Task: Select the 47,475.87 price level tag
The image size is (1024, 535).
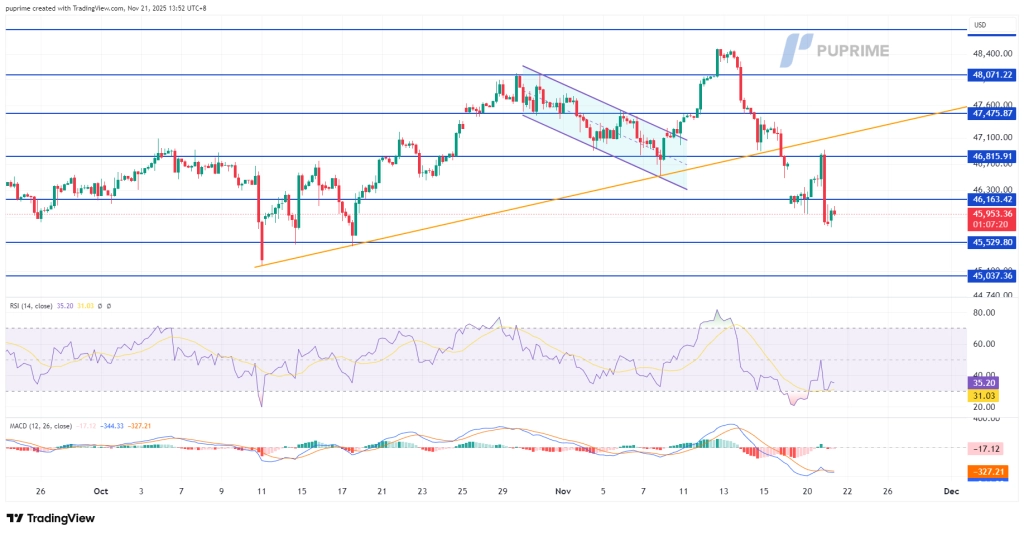Action: click(x=991, y=114)
